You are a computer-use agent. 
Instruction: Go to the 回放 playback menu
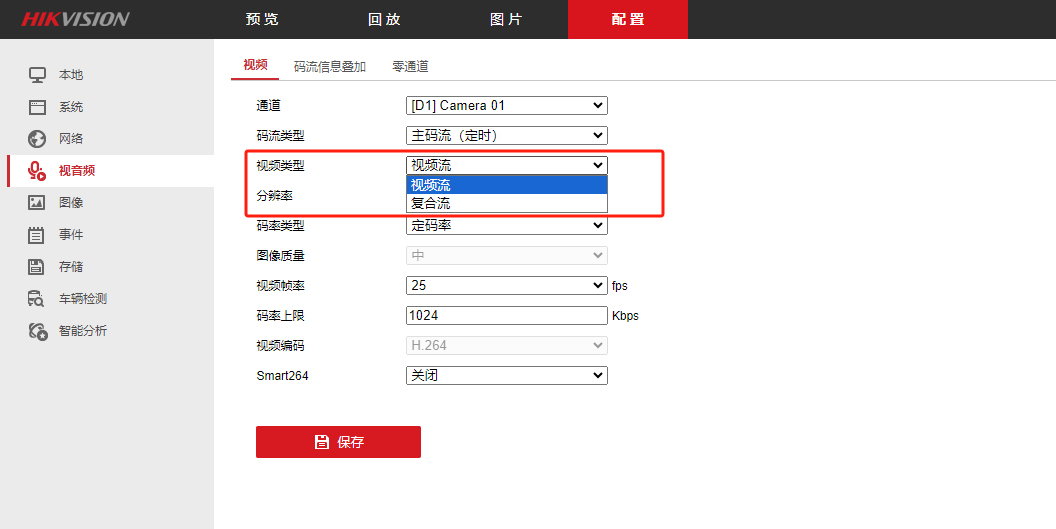point(385,20)
